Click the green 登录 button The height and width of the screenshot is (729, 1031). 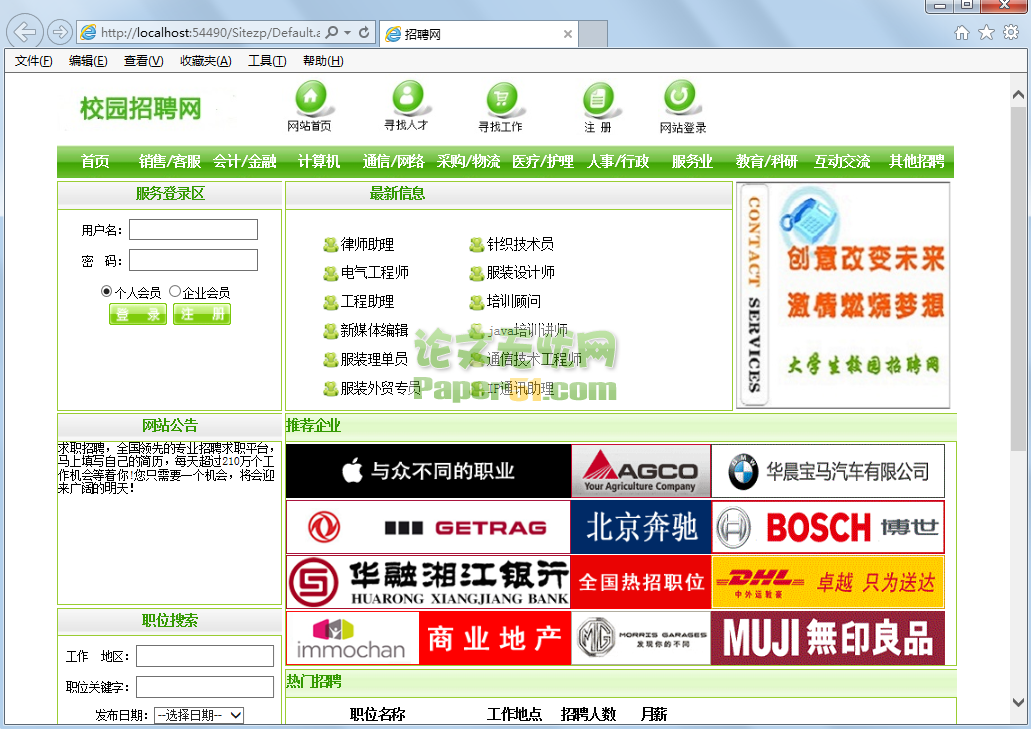click(138, 314)
